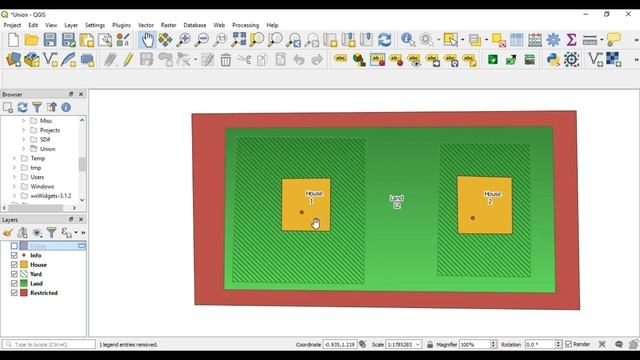This screenshot has width=640, height=360.
Task: Expand the Windows folder in Browser
Action: (14, 187)
